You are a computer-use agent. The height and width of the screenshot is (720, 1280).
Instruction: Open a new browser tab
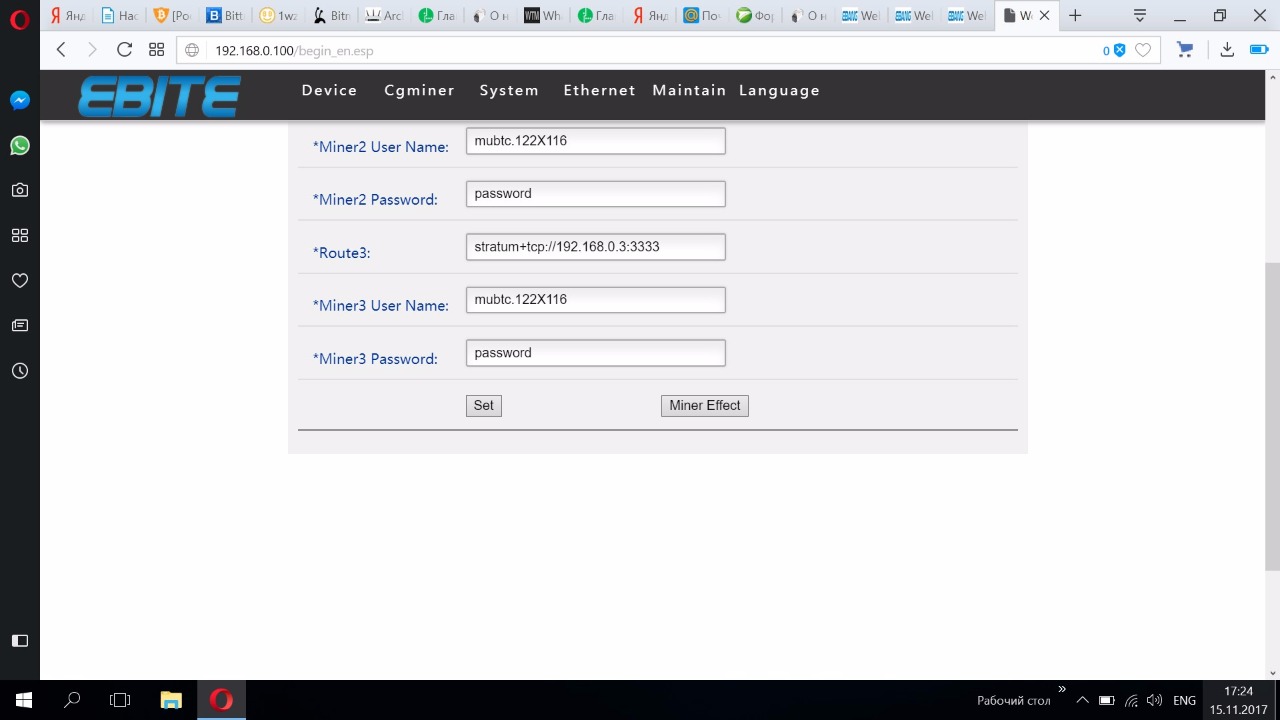coord(1075,15)
